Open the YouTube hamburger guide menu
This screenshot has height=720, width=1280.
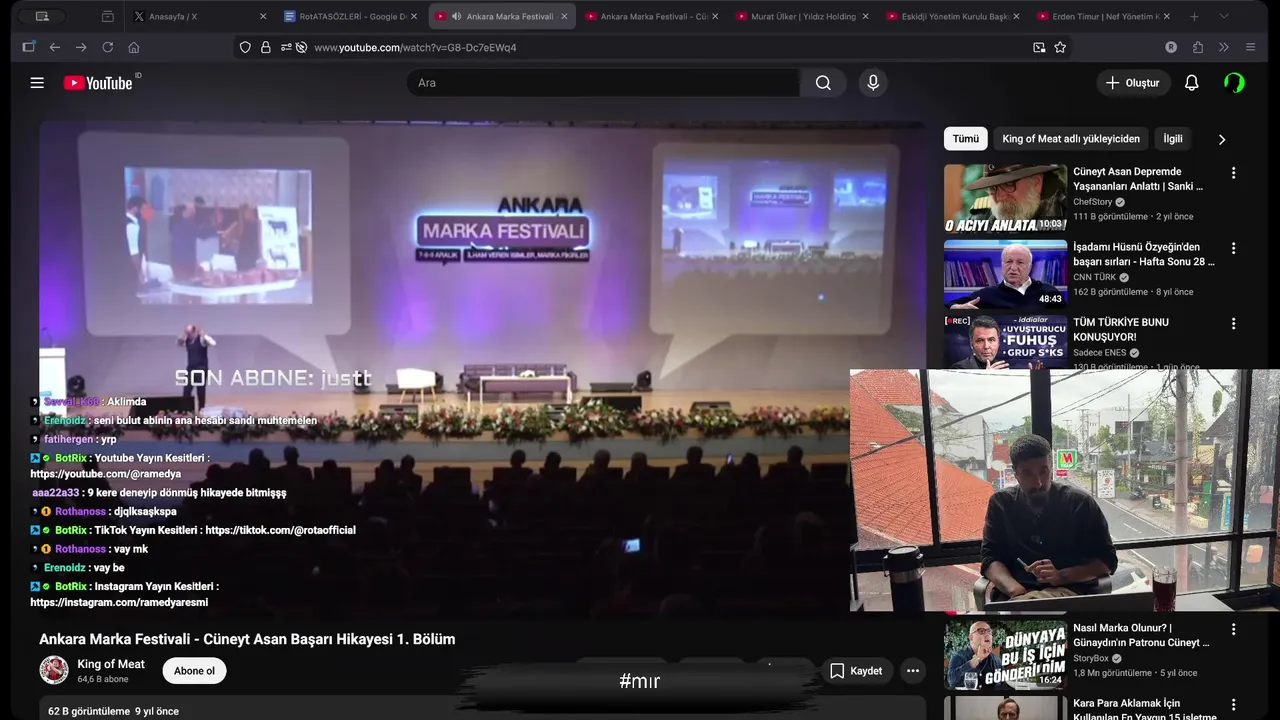pyautogui.click(x=37, y=83)
